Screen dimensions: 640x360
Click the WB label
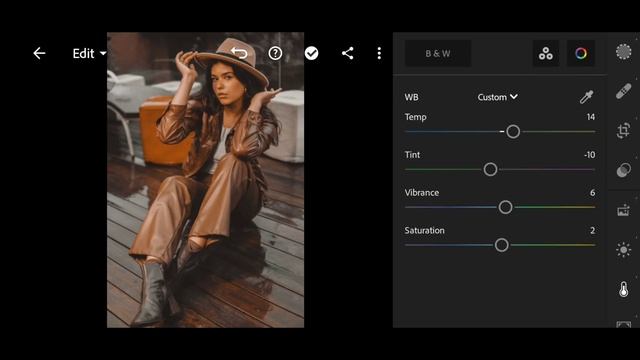coord(411,97)
